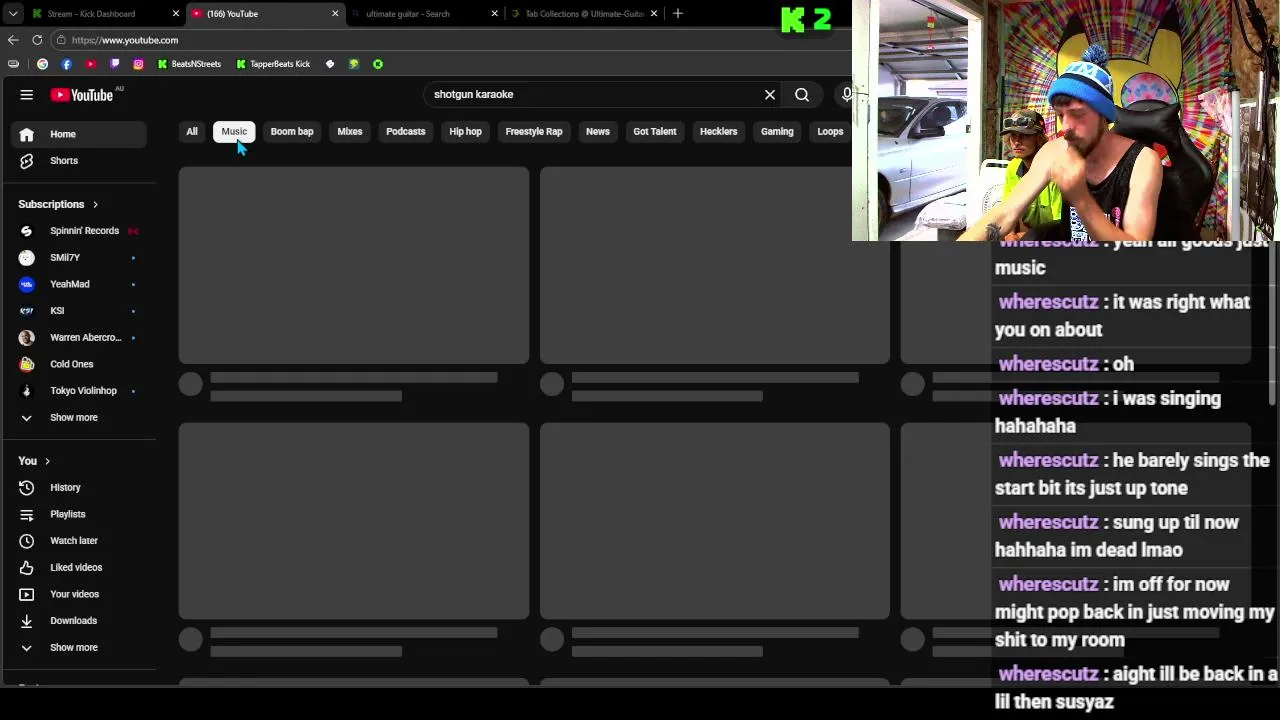Screen dimensions: 1280x720
Task: Open Shorts in the sidebar
Action: (78, 161)
